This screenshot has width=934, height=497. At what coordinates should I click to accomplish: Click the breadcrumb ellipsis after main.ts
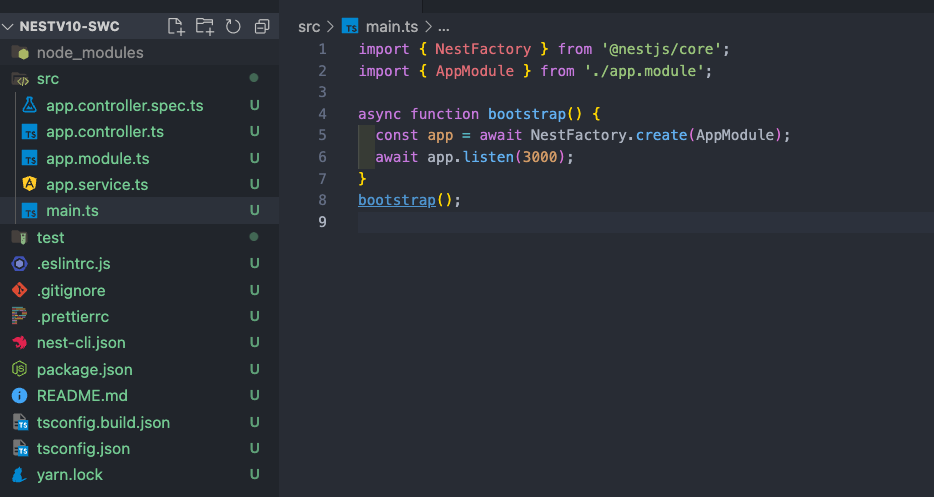pos(444,27)
